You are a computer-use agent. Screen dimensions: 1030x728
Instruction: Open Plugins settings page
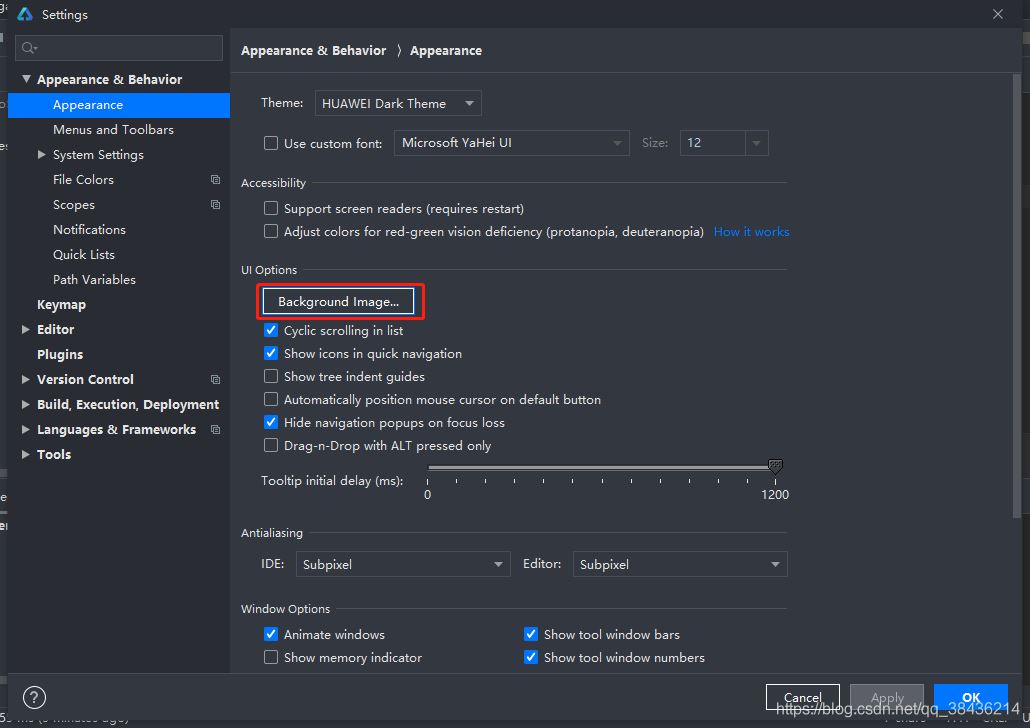[60, 354]
